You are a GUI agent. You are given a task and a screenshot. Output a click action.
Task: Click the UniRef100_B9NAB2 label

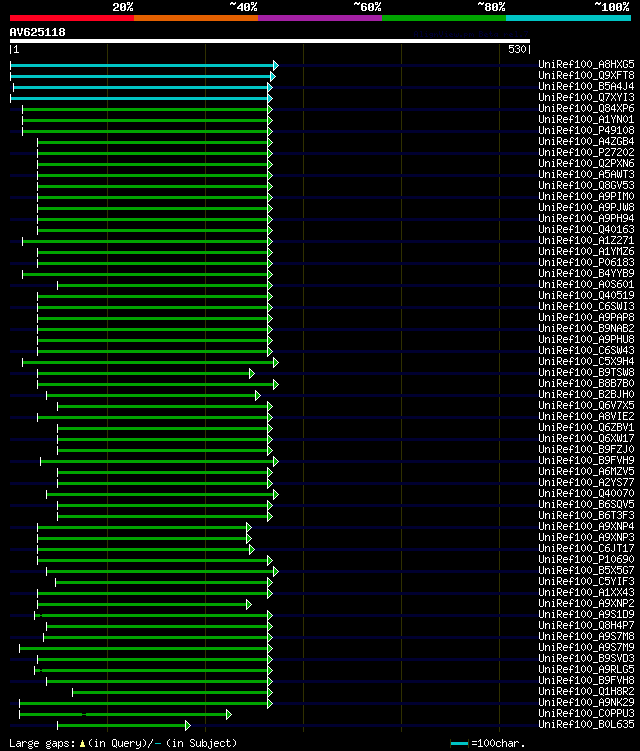[586, 329]
